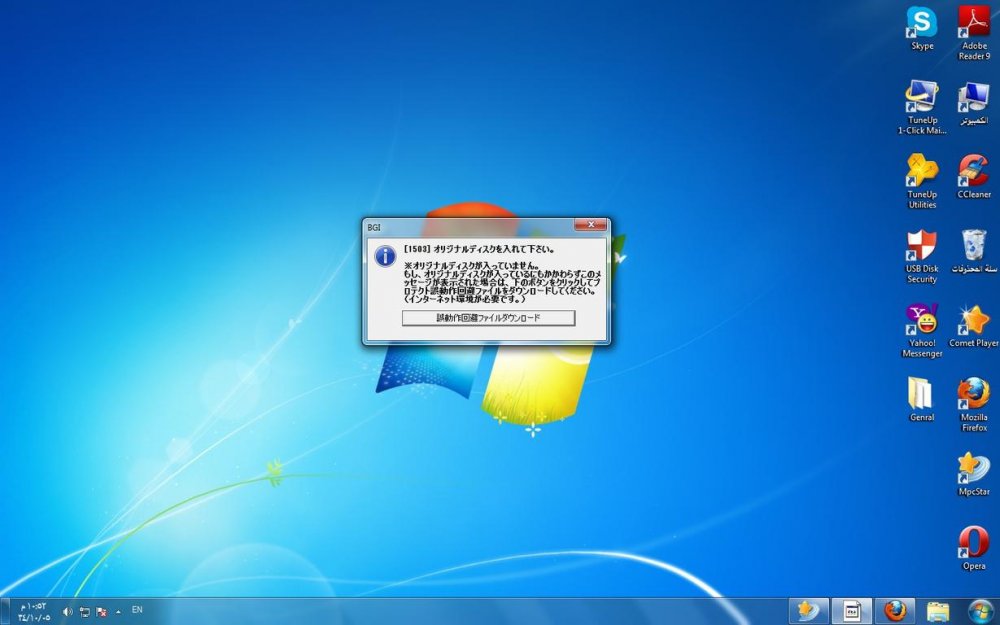Open the Genral folder
The image size is (1000, 625).
coord(921,395)
